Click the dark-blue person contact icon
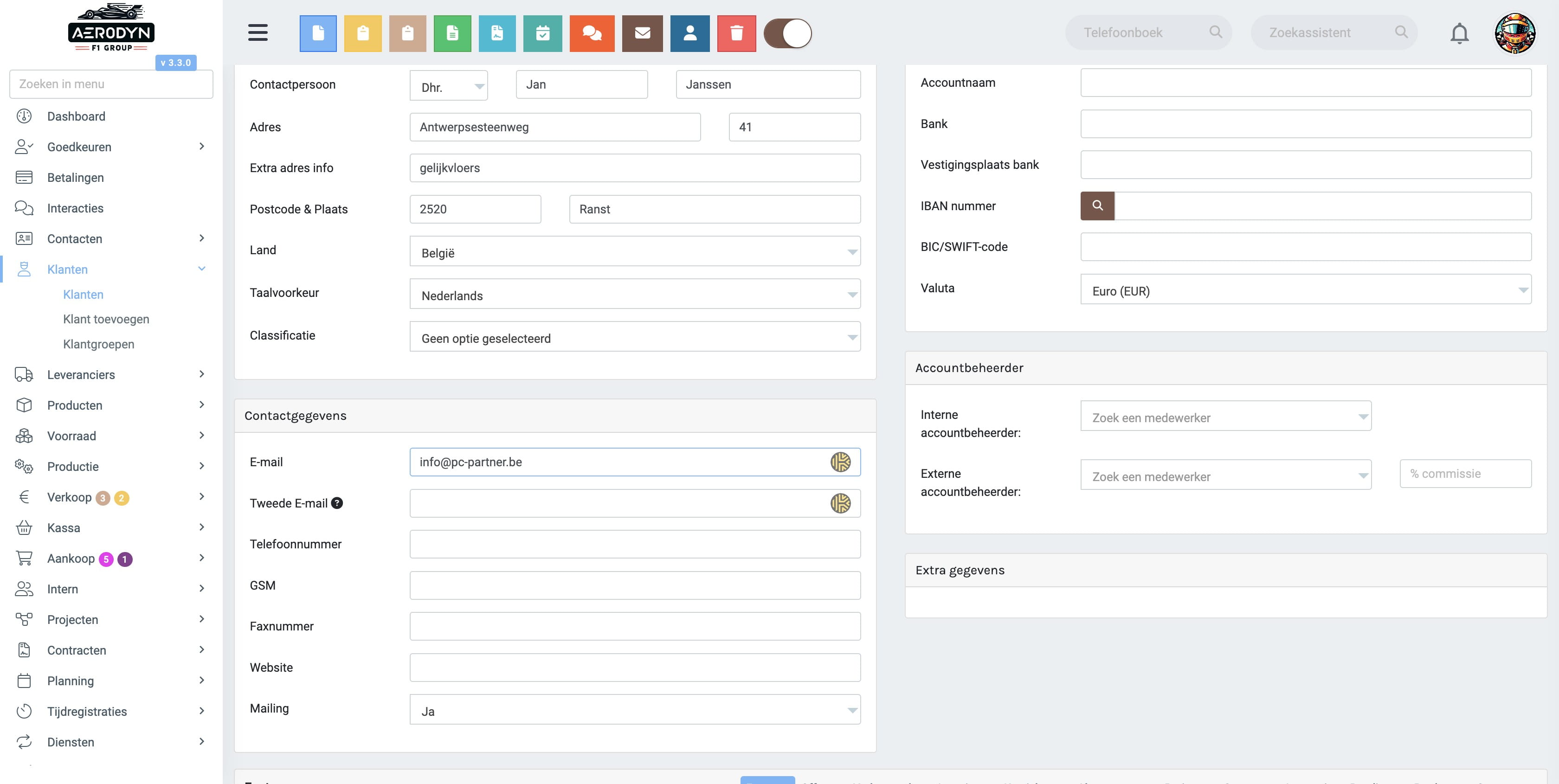Viewport: 1559px width, 784px height. (690, 33)
